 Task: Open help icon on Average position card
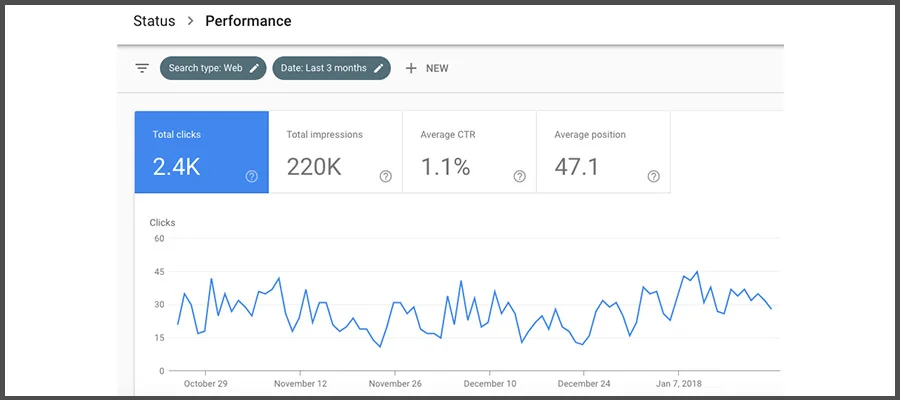pyautogui.click(x=653, y=176)
